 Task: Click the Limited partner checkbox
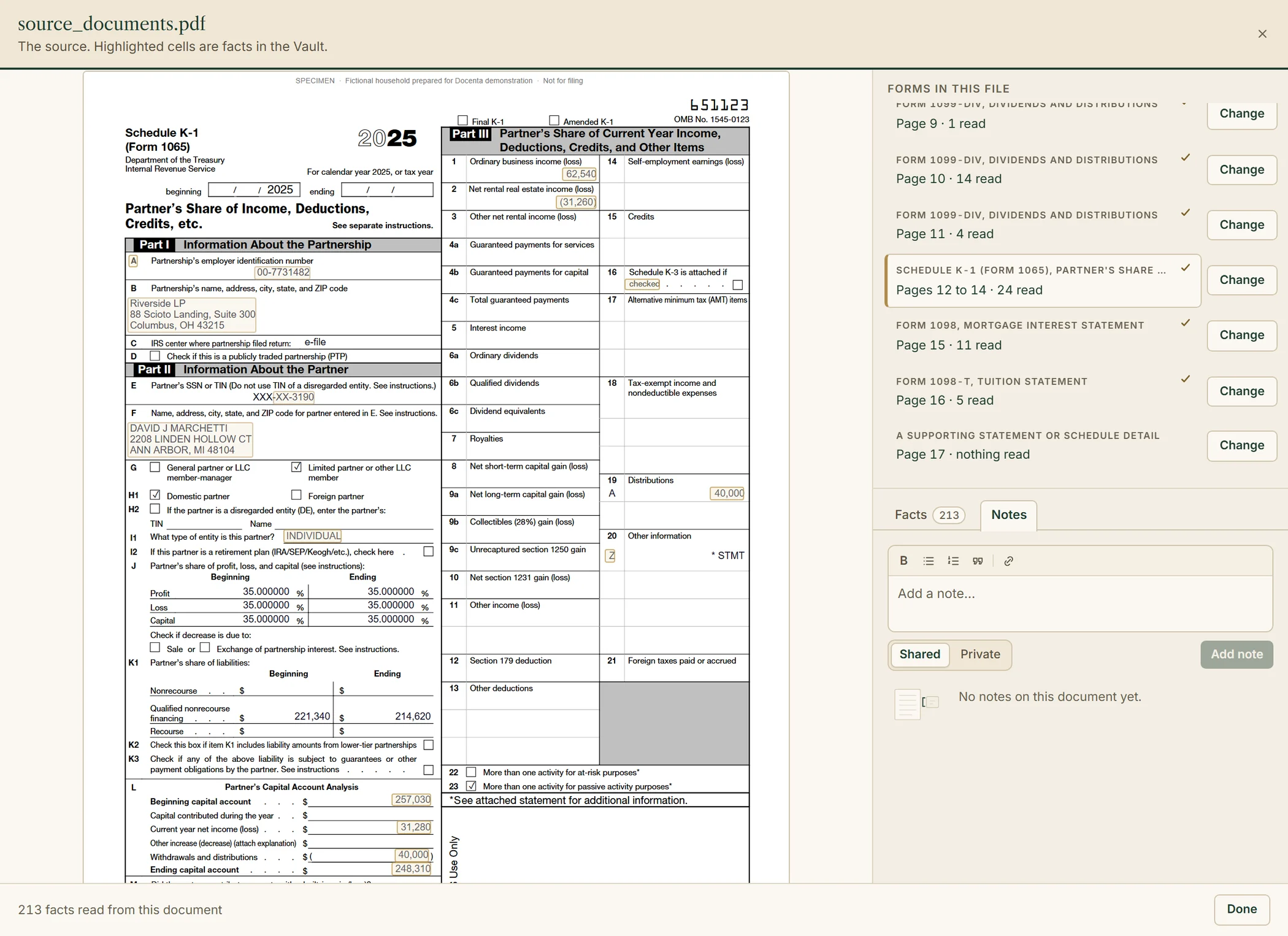(297, 467)
